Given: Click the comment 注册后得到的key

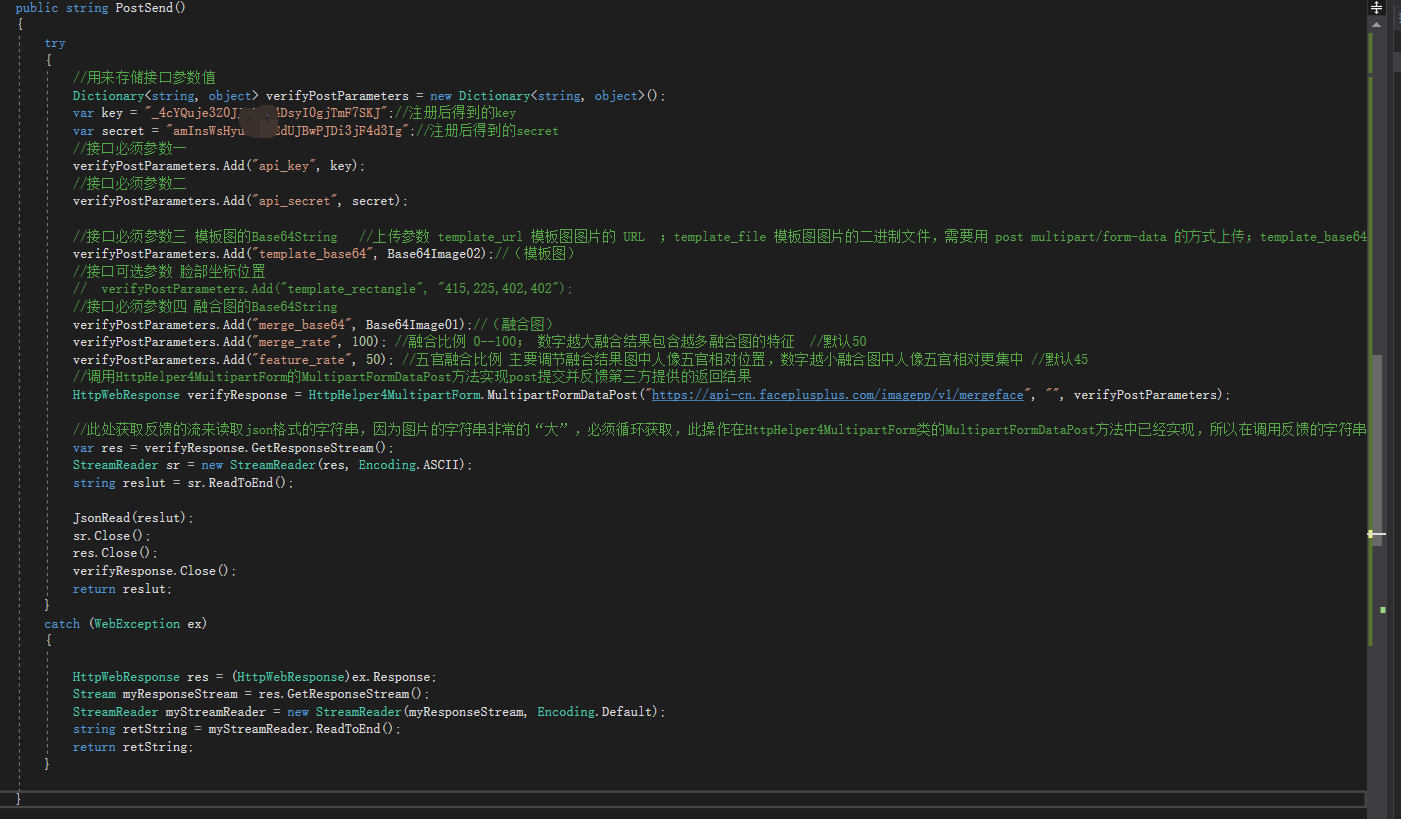Looking at the screenshot, I should point(456,113).
